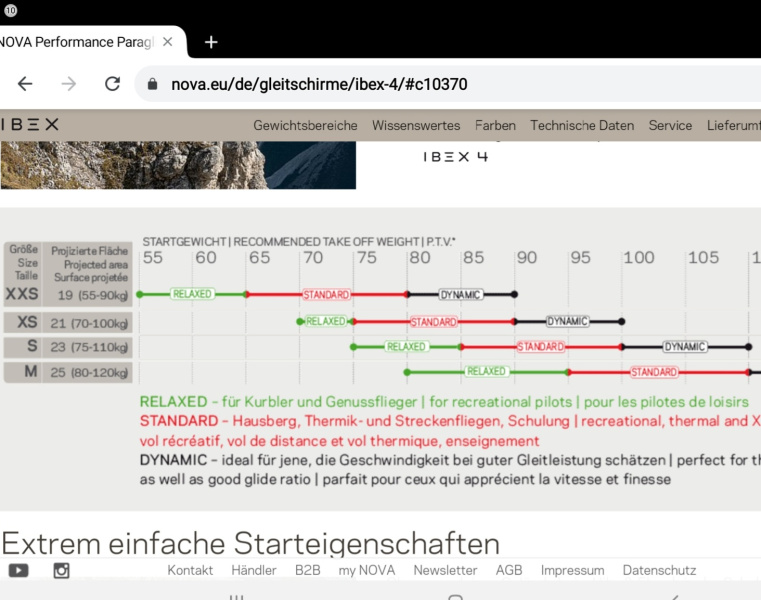Click the DYNAMIC label in the XXS row
Viewport: 761px width, 600px height.
460,295
